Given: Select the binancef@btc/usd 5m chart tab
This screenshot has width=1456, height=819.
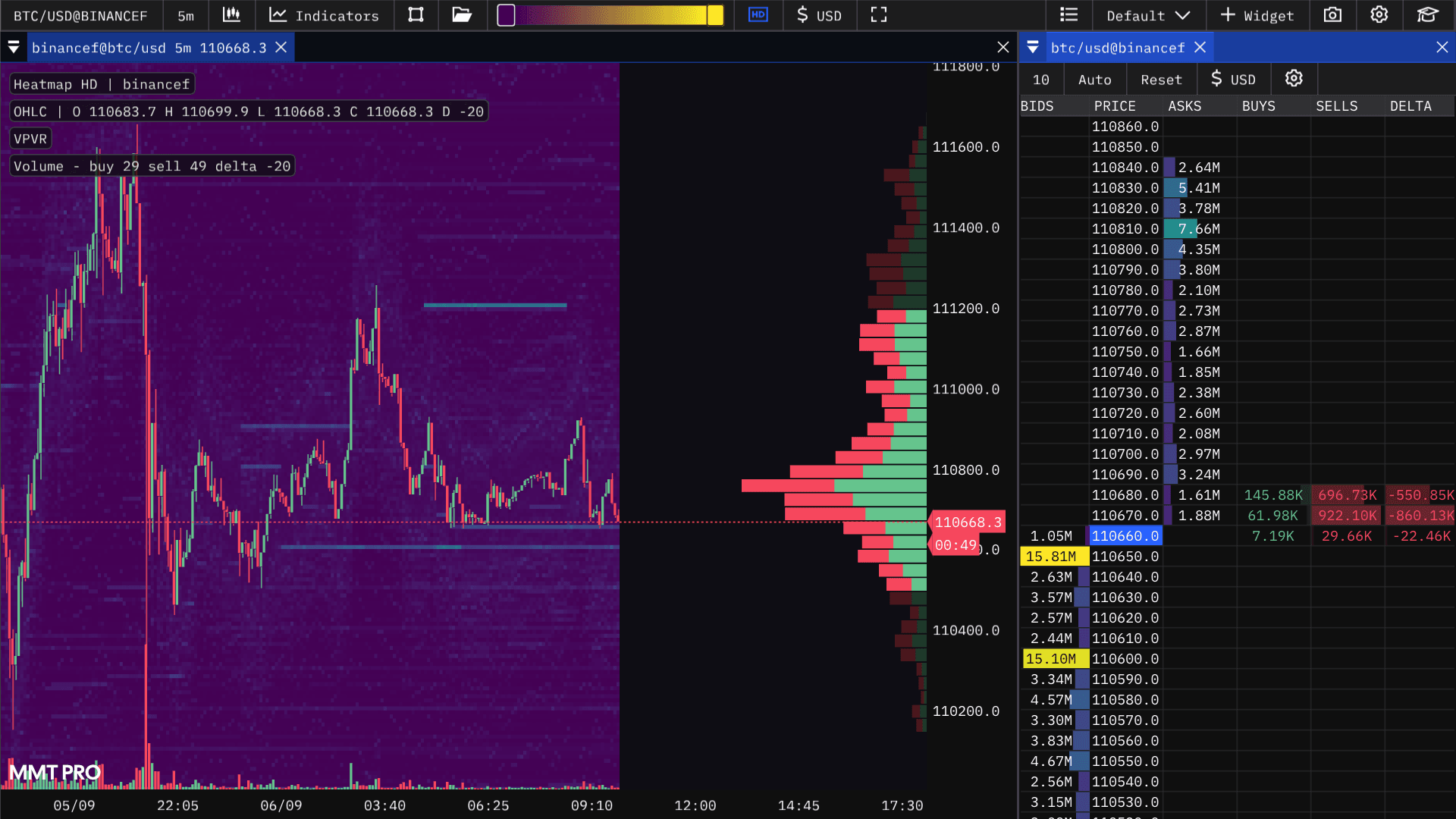Looking at the screenshot, I should pos(149,48).
